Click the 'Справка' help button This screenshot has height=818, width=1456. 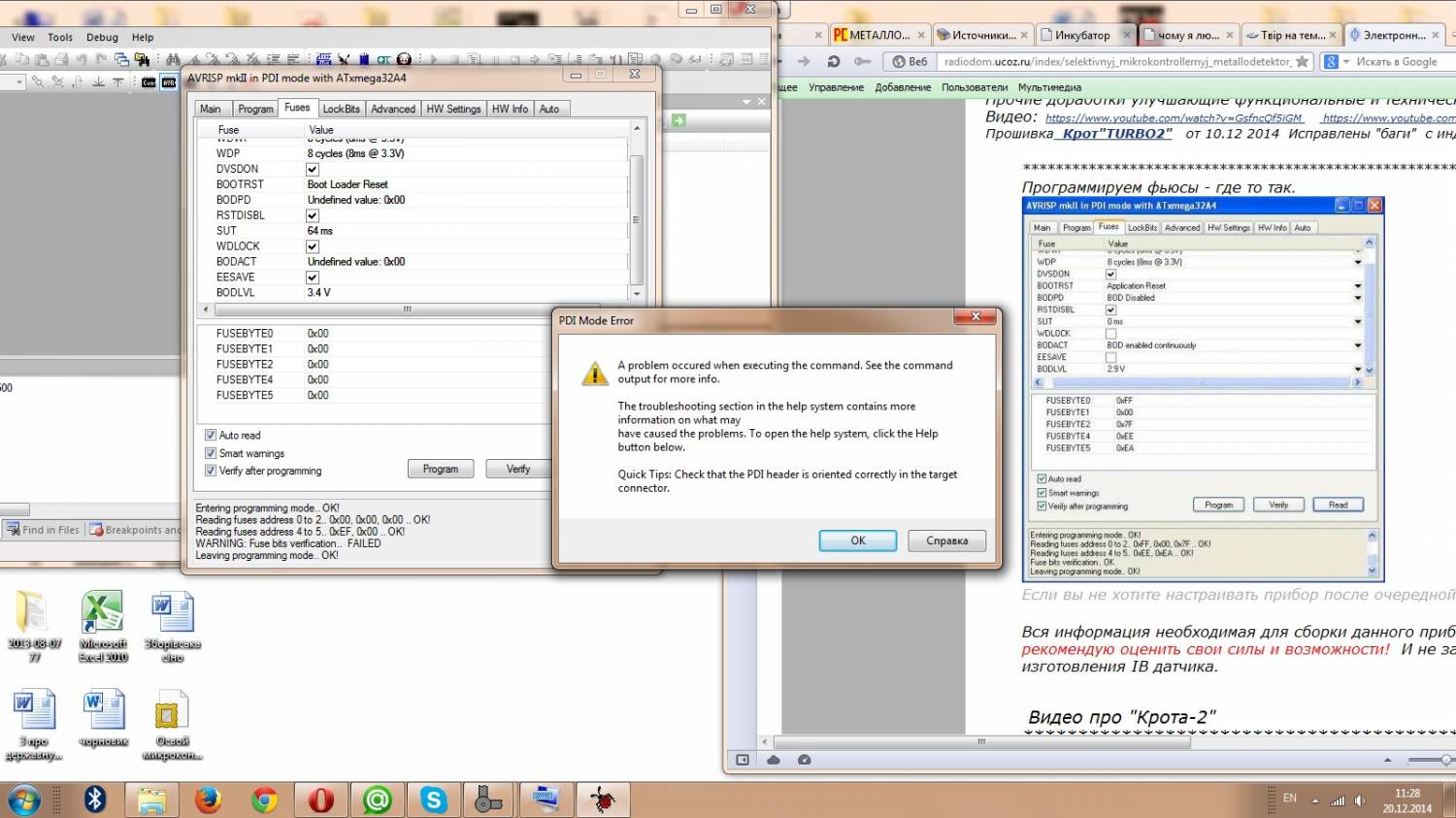point(946,540)
